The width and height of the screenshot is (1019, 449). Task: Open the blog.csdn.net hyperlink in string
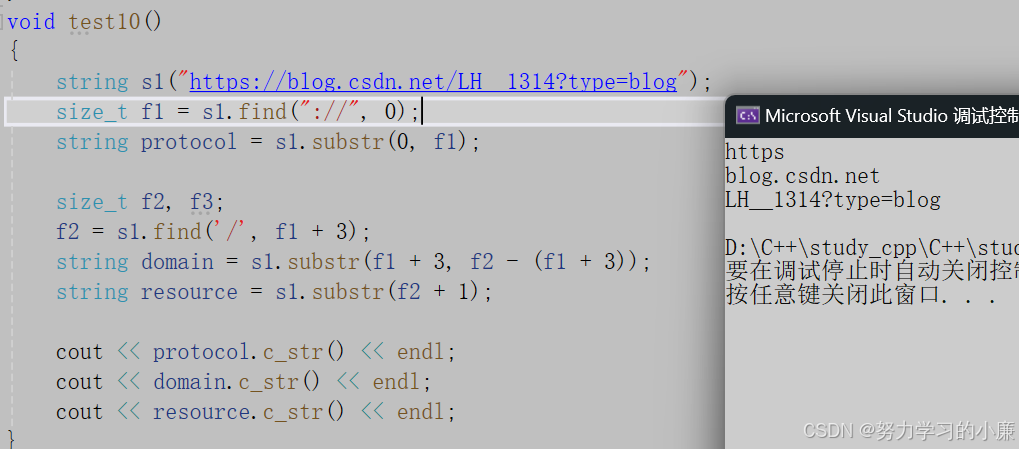click(433, 81)
